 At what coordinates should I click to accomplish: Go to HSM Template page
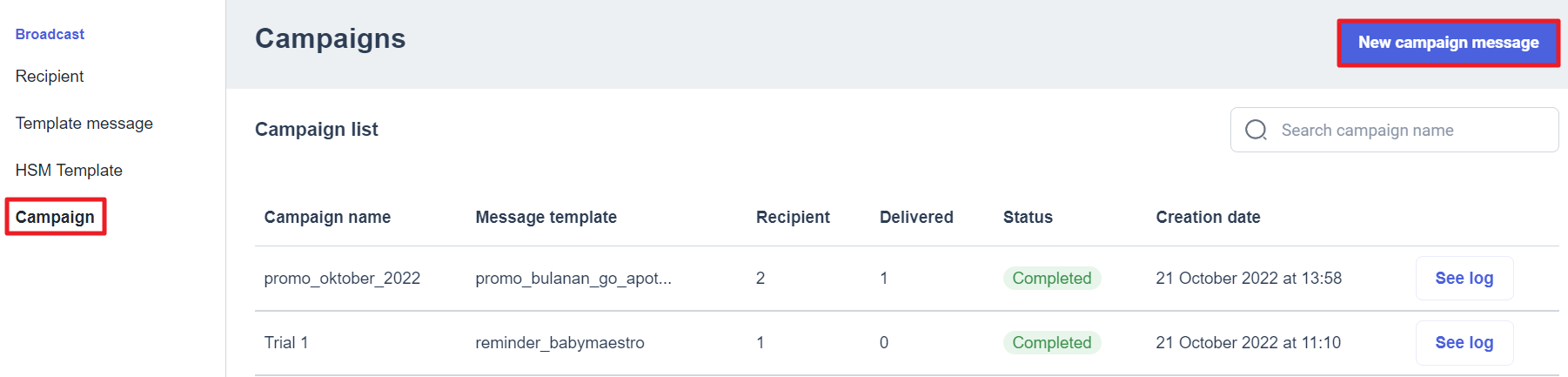click(x=69, y=171)
